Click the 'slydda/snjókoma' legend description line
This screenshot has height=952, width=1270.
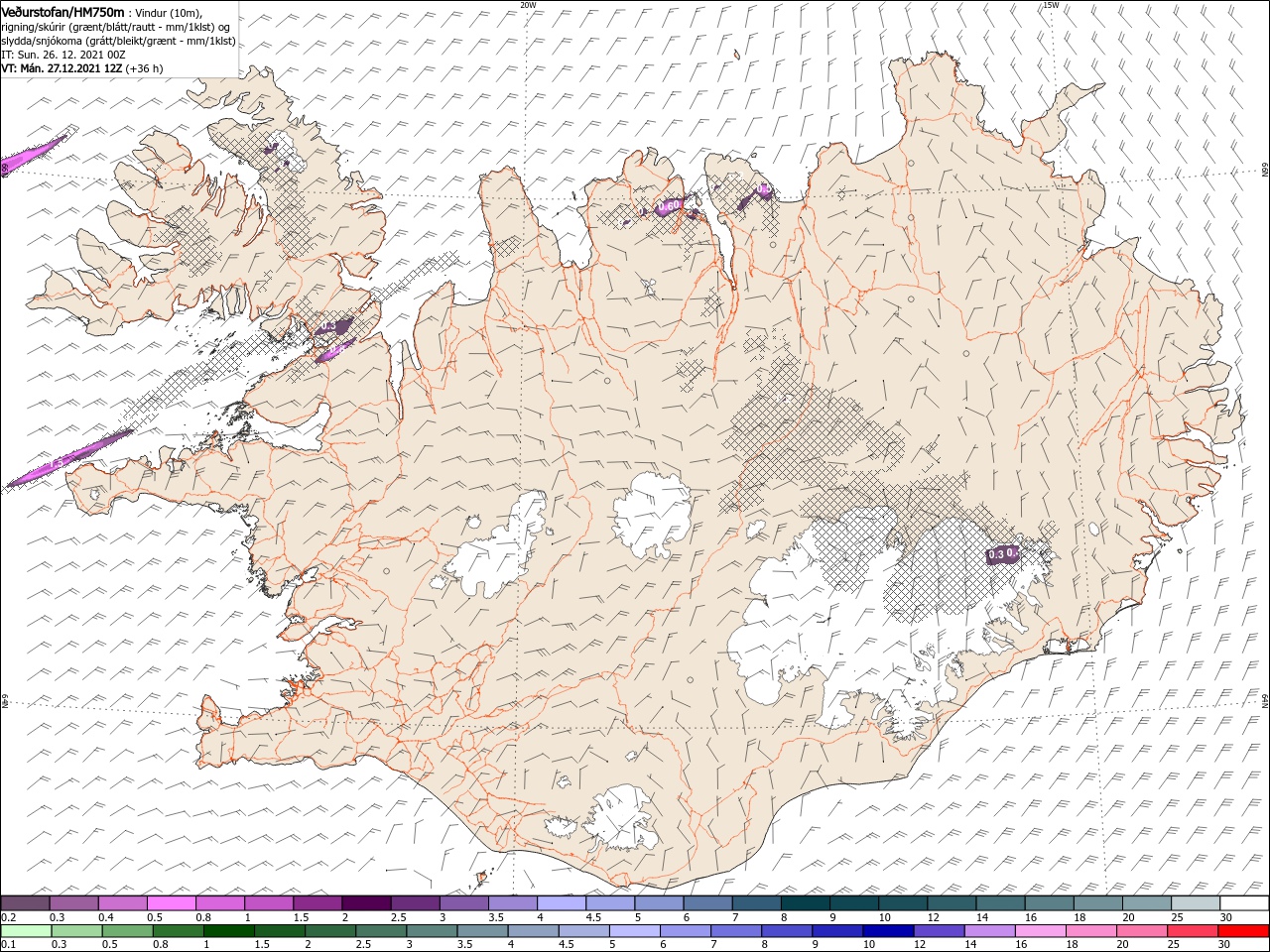[x=118, y=41]
